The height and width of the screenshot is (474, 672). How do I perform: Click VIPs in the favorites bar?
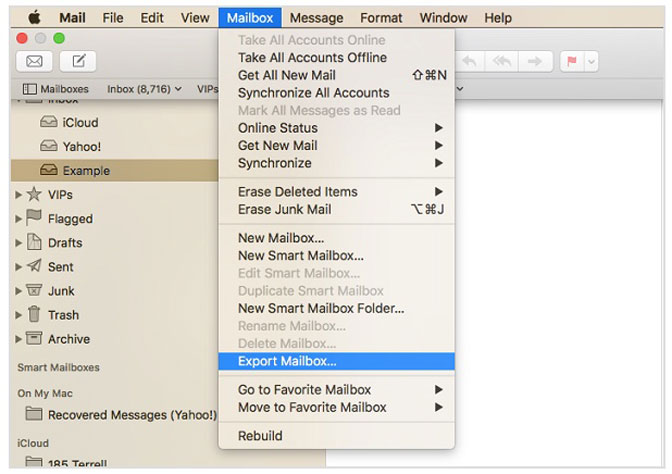click(x=208, y=89)
